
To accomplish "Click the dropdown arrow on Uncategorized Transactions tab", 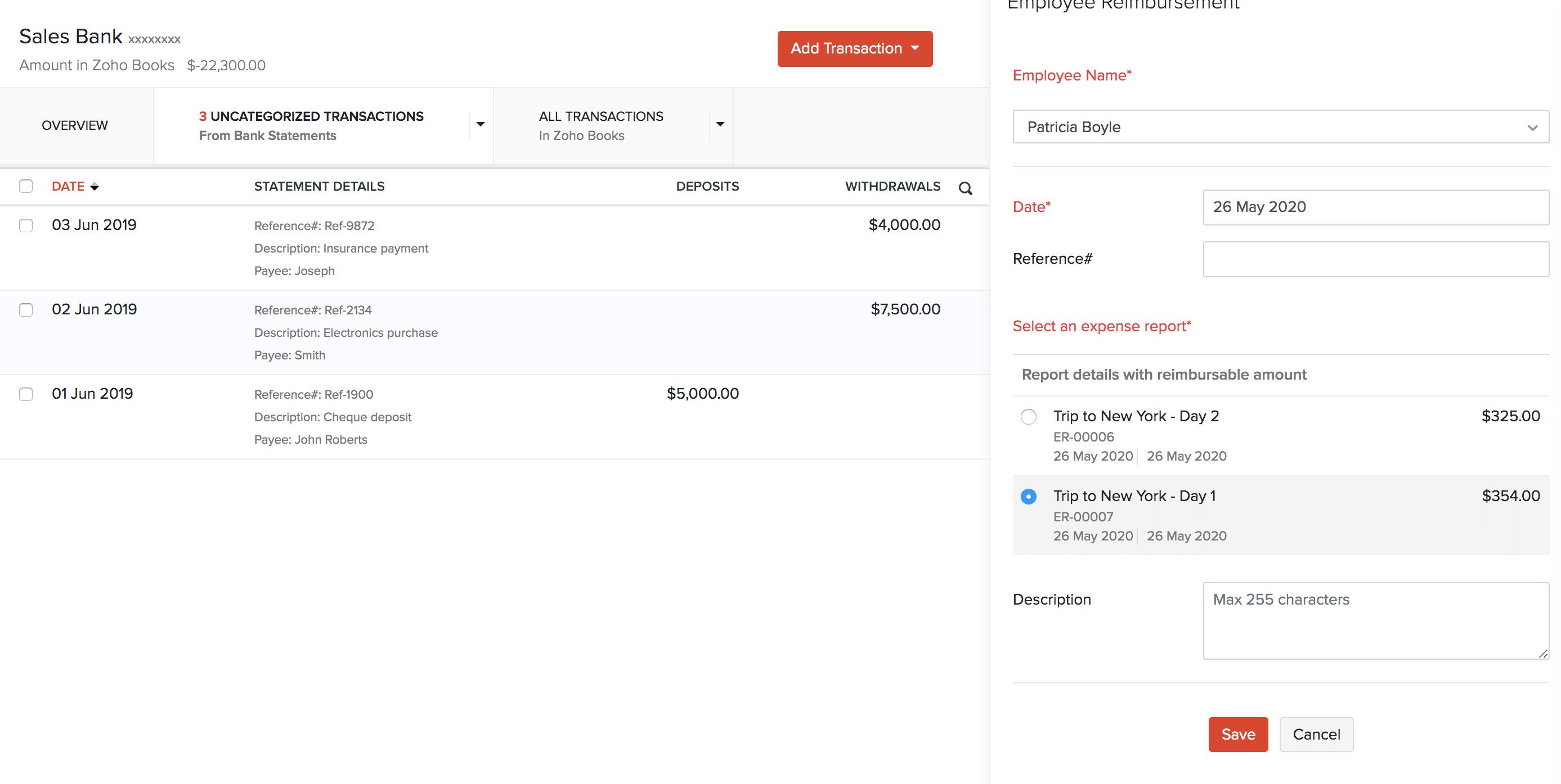I will click(x=480, y=124).
